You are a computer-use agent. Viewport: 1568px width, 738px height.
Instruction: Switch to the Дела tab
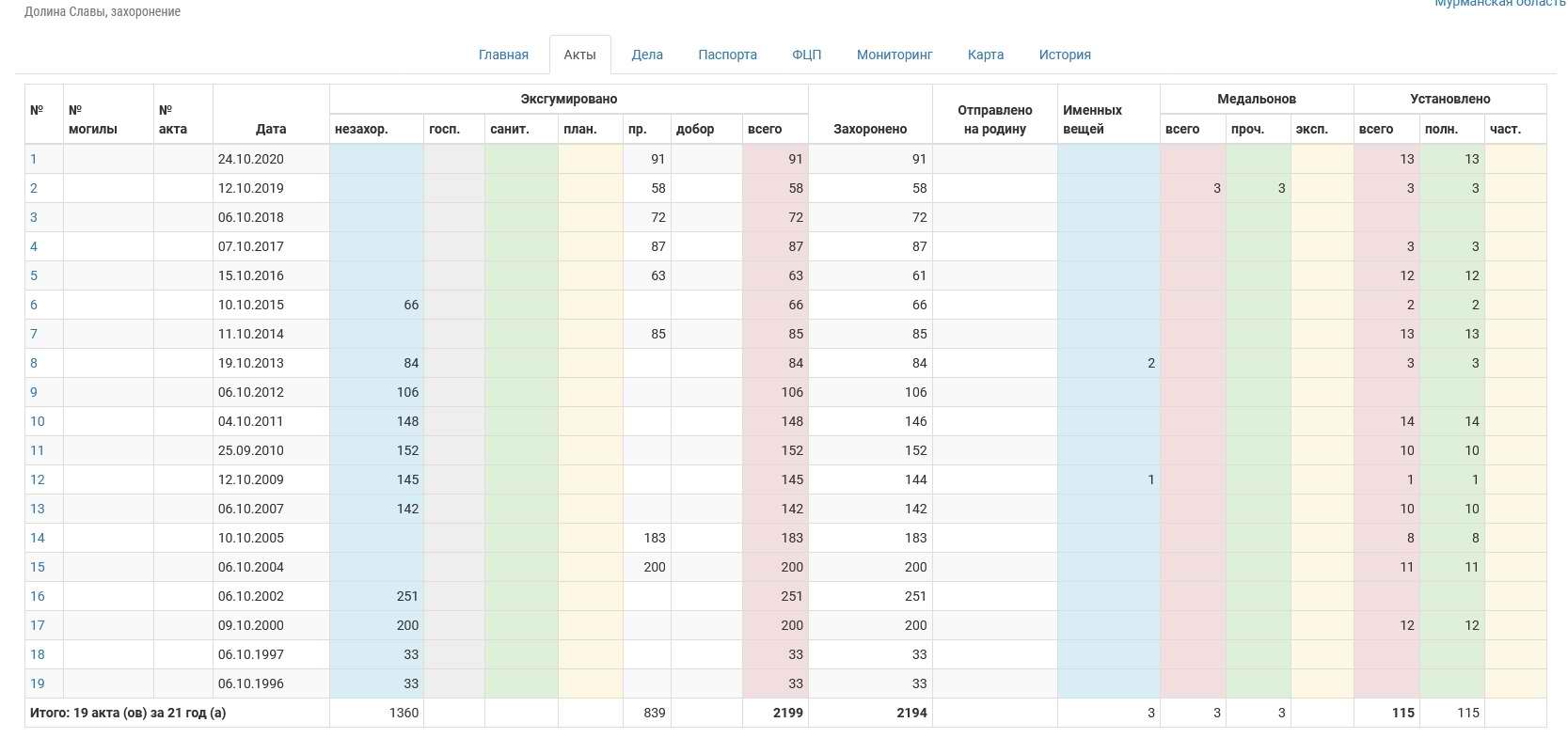click(x=647, y=55)
